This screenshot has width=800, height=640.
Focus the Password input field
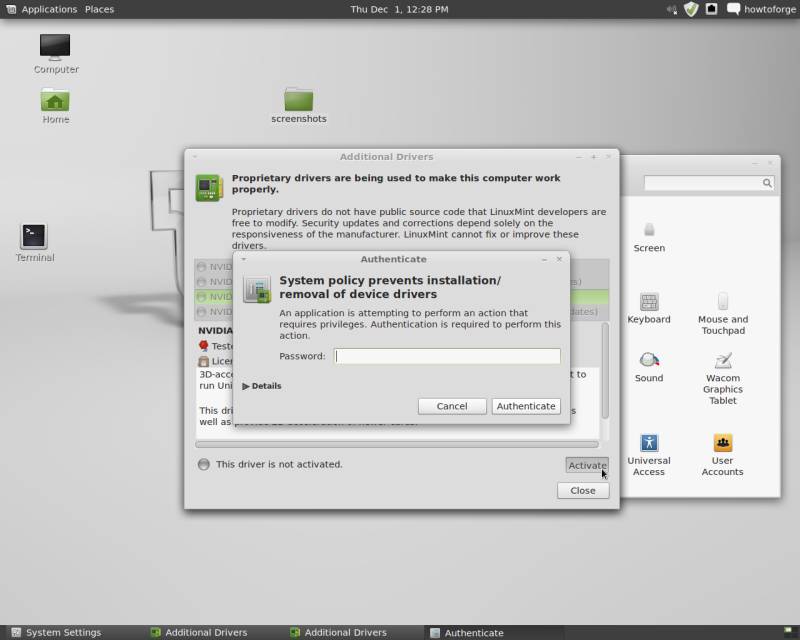(x=447, y=356)
